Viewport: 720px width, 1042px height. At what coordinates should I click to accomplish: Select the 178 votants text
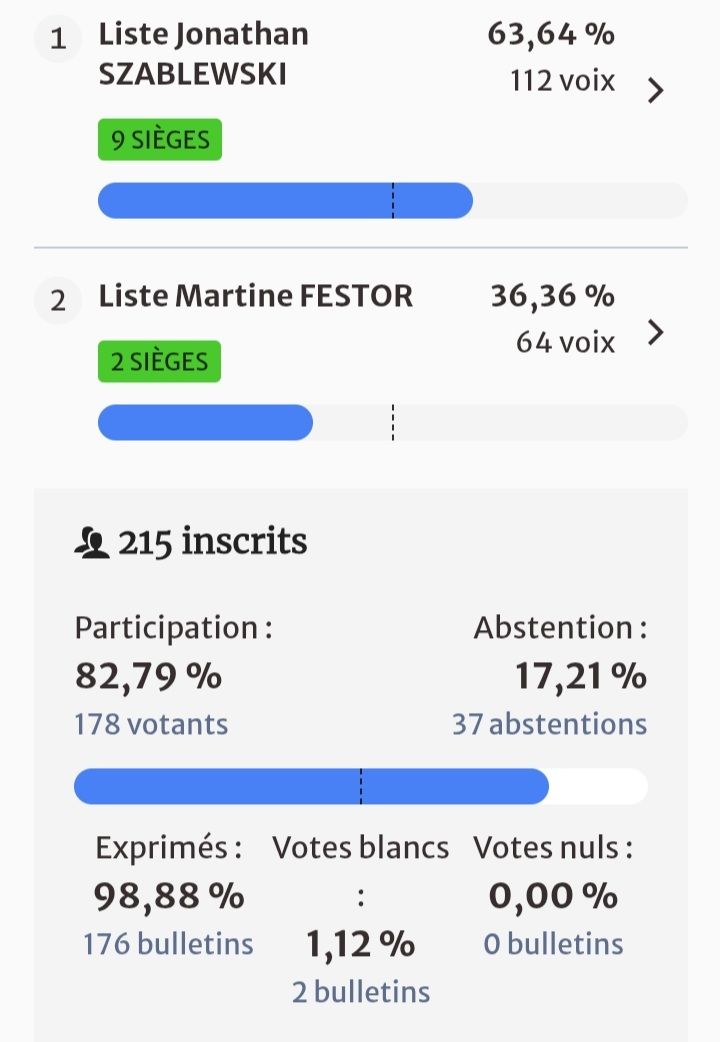tap(151, 724)
